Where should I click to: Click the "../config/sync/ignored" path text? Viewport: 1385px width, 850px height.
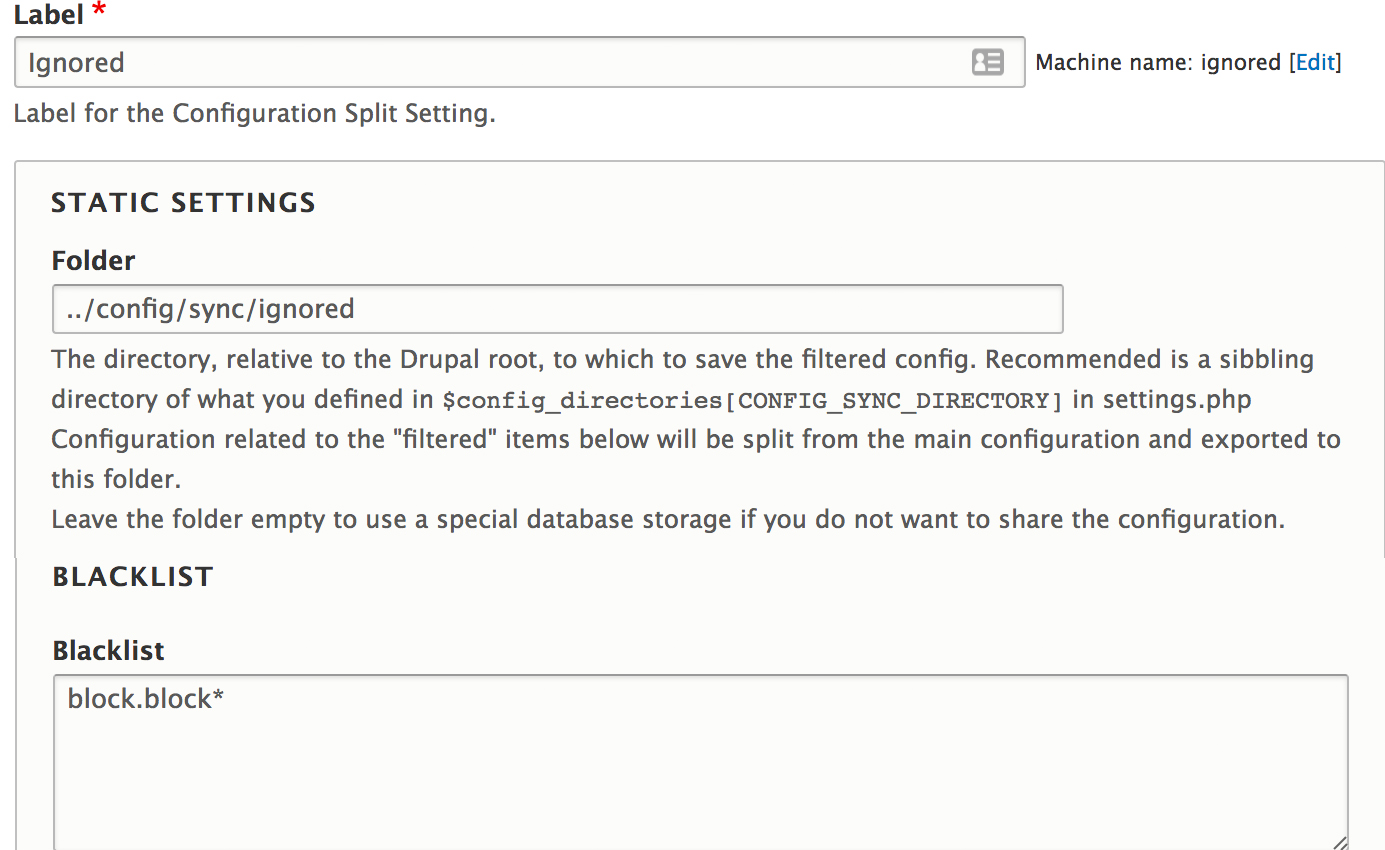click(211, 309)
